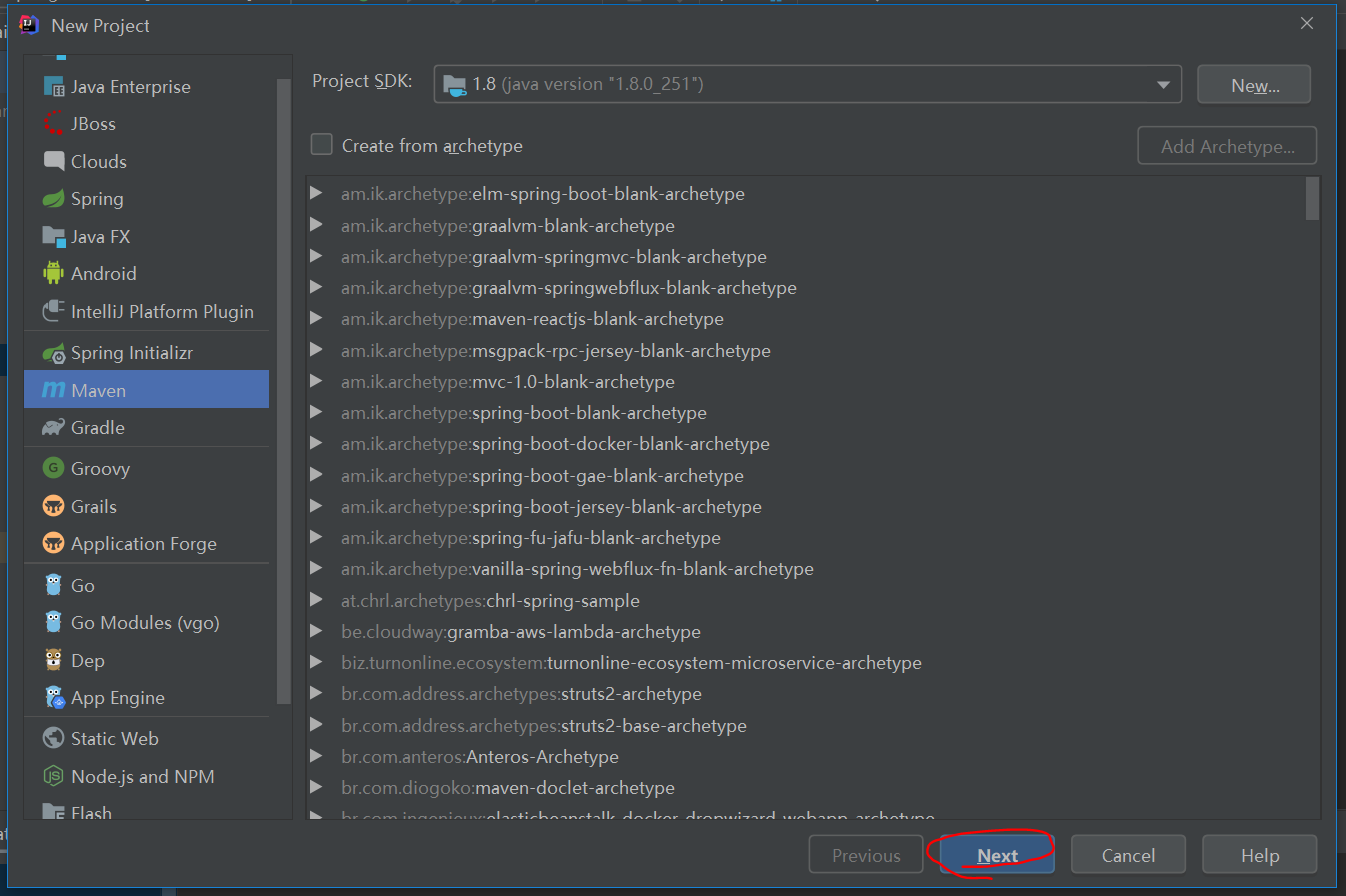Click the JBoss icon in sidebar
Screen dimensions: 1346x896
54,124
